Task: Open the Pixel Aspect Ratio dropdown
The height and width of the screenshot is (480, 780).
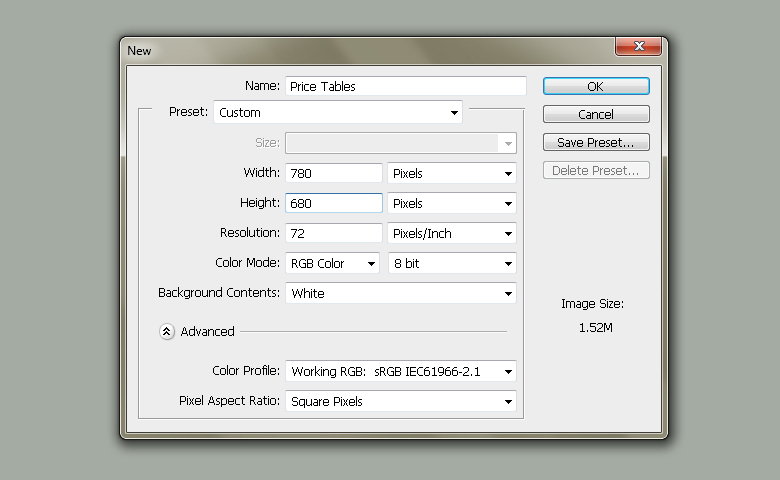Action: pos(401,402)
